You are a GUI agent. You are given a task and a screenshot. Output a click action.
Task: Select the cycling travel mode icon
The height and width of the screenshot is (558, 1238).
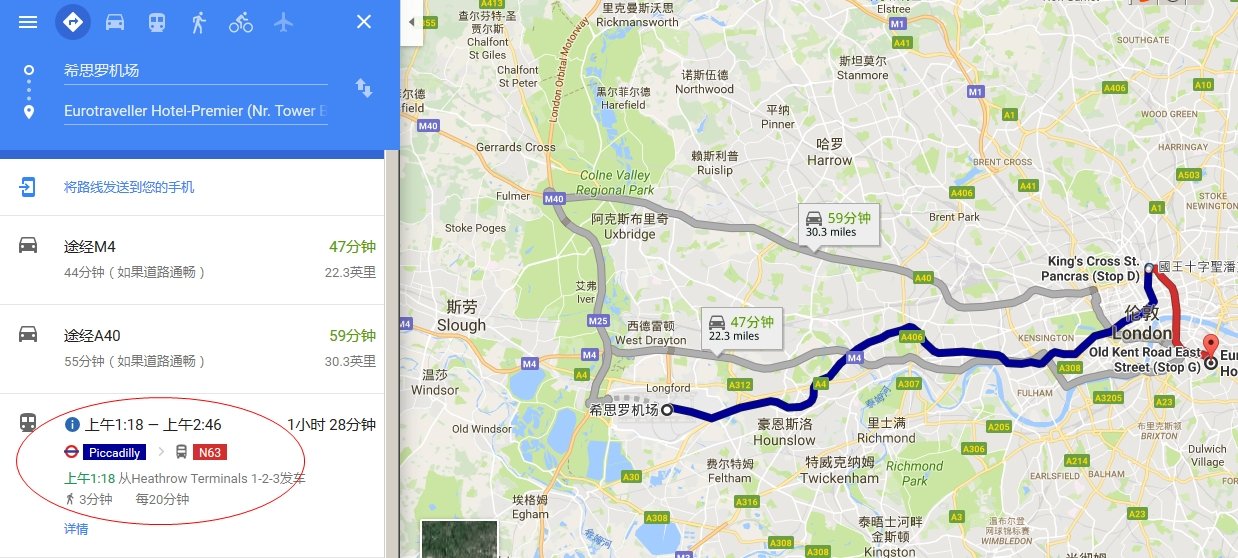[241, 22]
